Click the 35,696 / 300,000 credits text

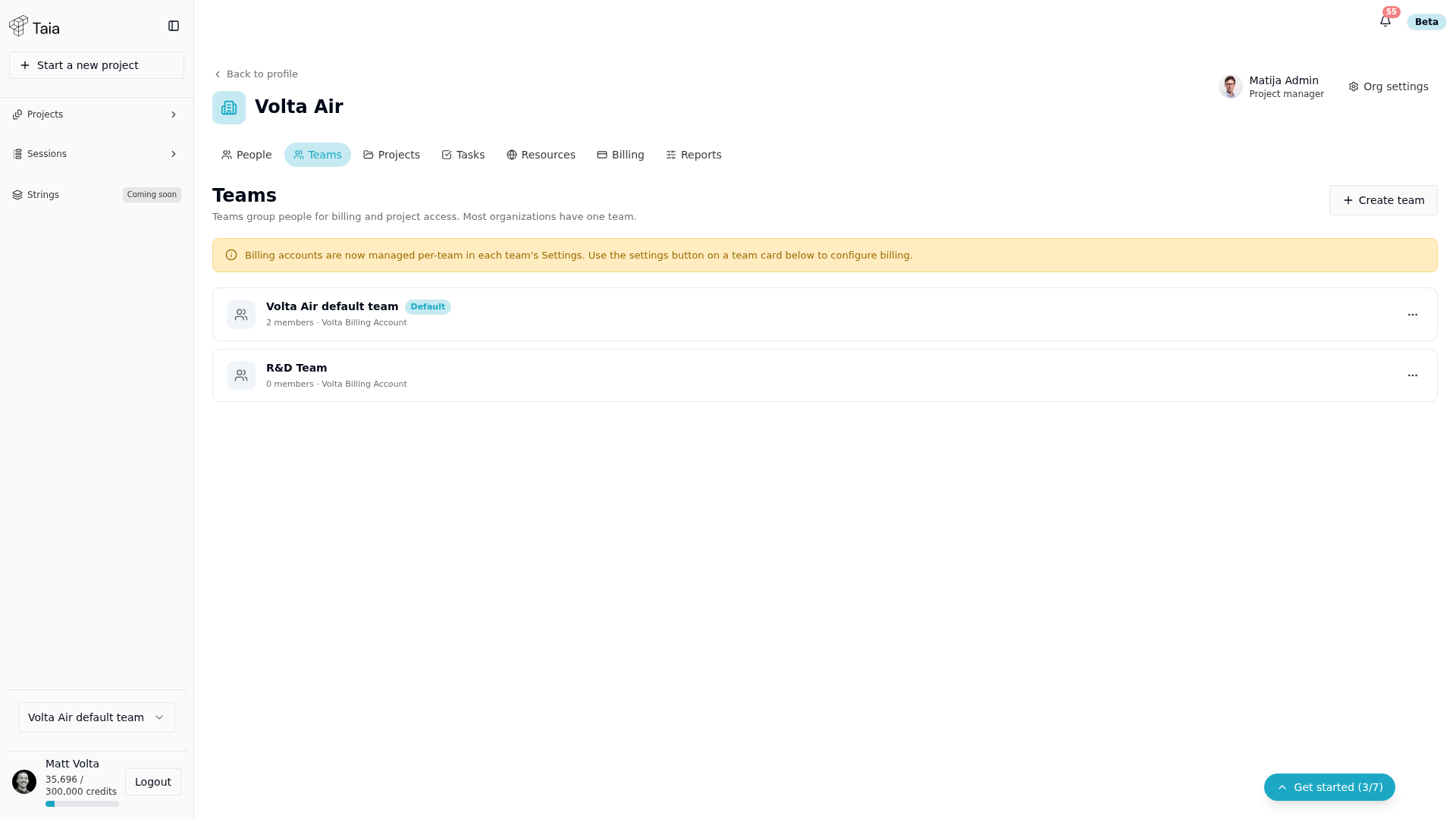81,786
